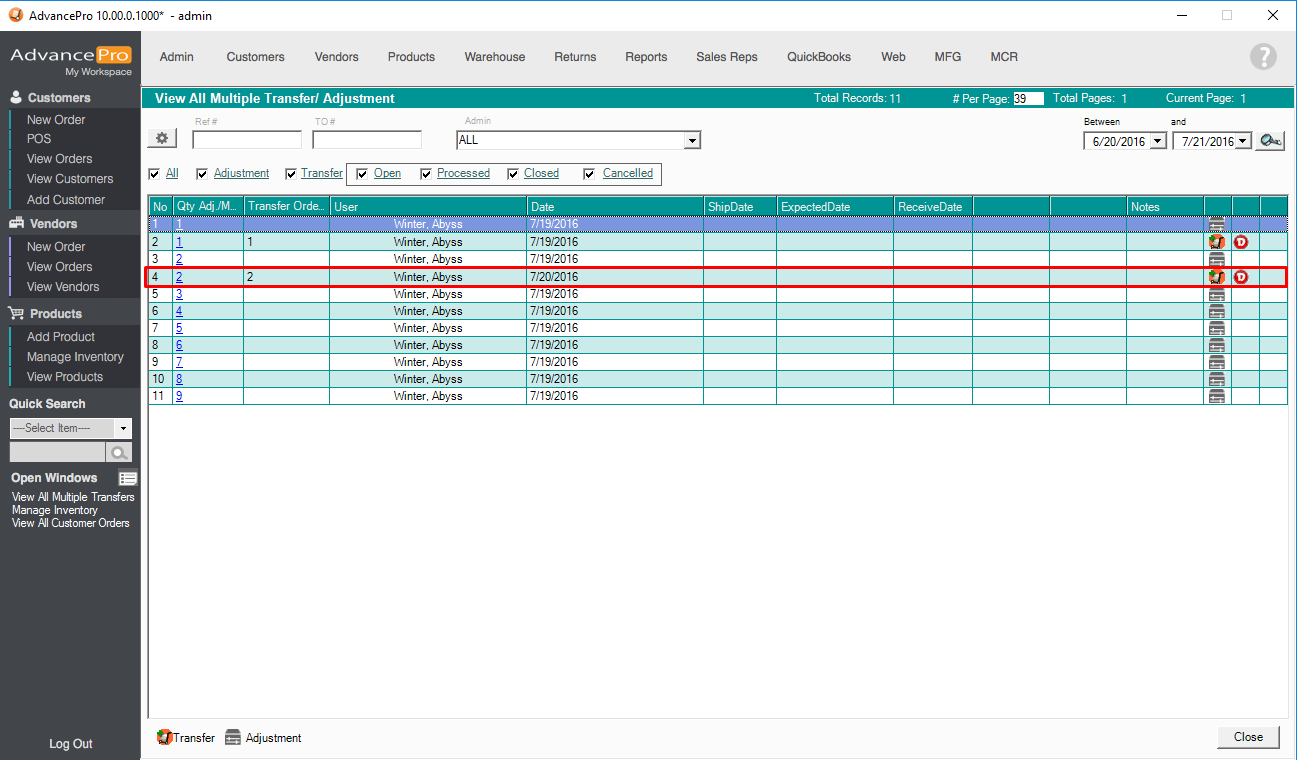
Task: Click the AdvancePro My Workspace logo
Action: tap(70, 60)
